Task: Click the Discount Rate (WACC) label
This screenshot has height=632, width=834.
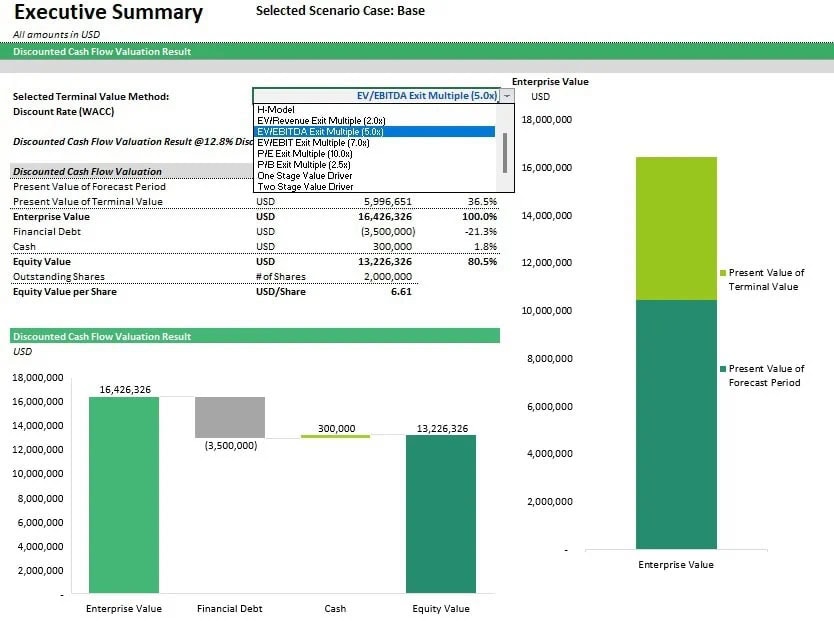Action: 63,111
